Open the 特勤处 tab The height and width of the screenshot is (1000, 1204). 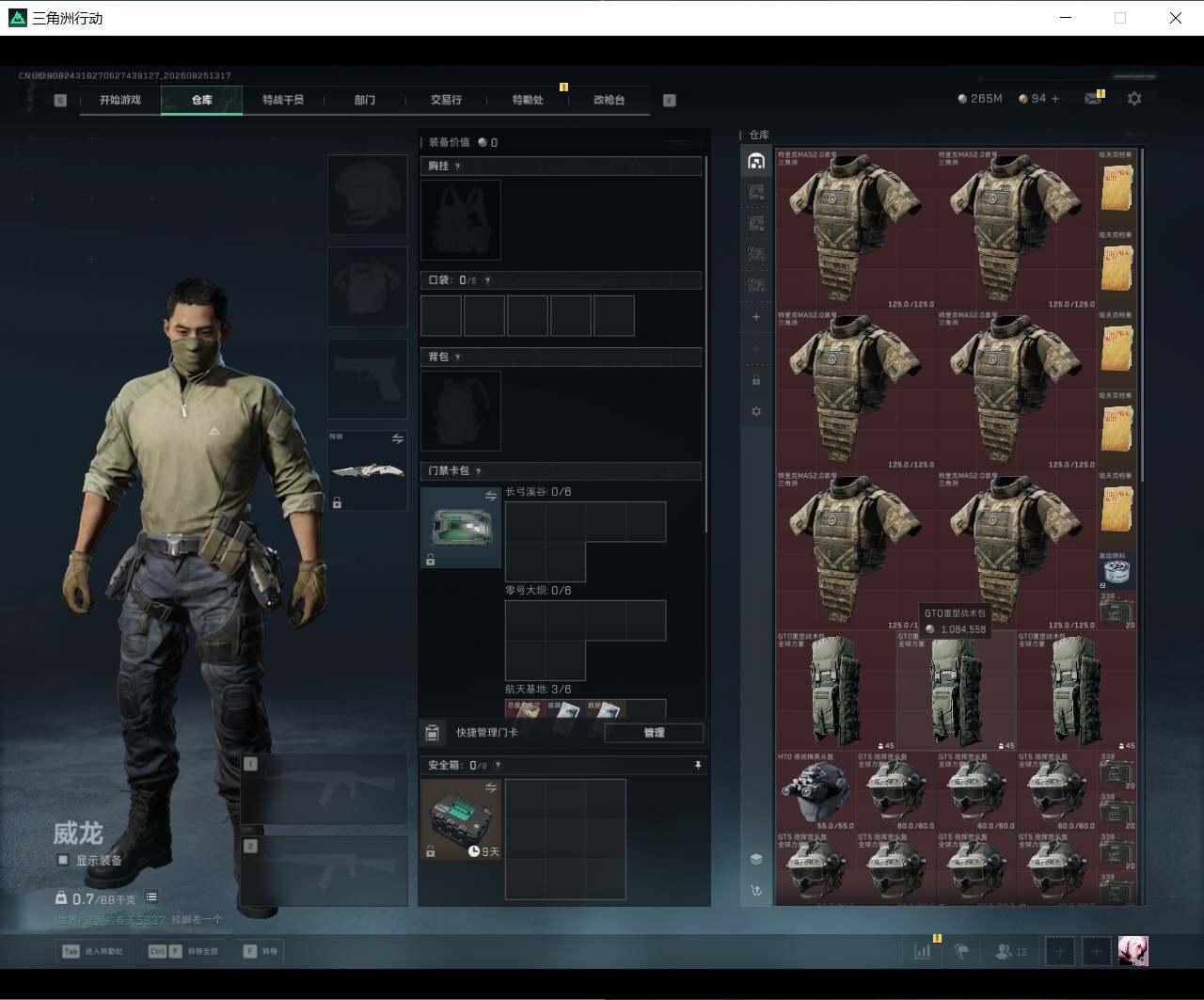click(x=528, y=100)
